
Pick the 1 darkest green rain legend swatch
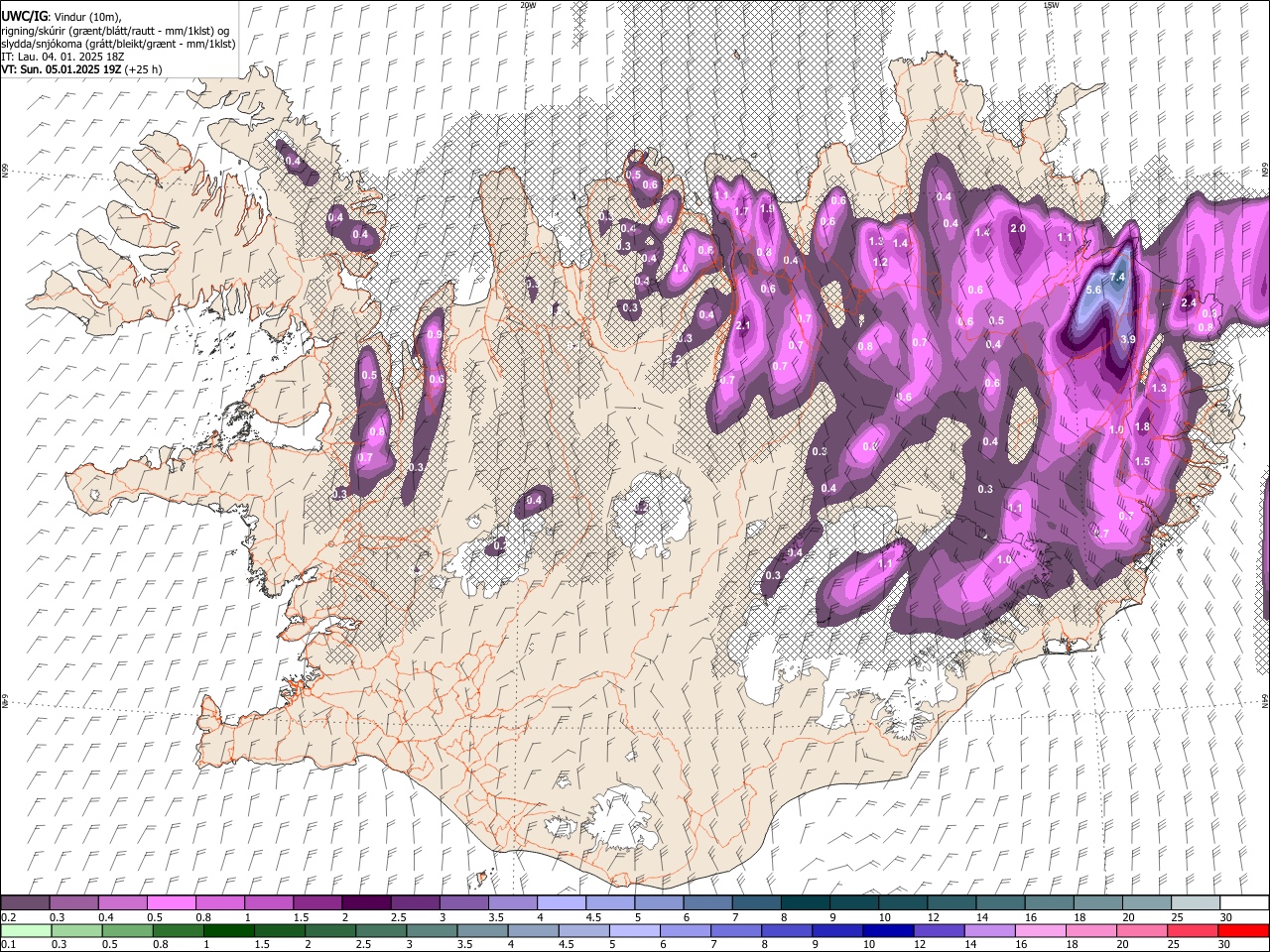[228, 930]
